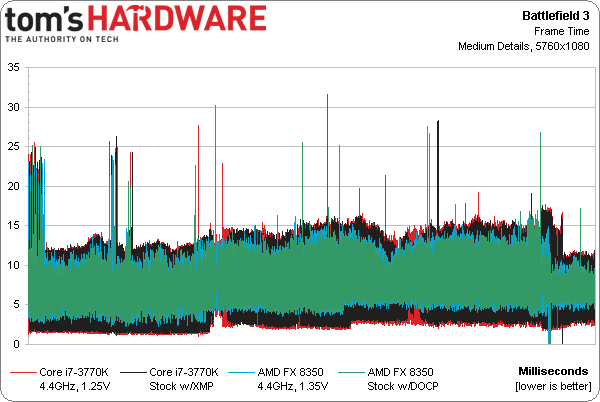This screenshot has height=402, width=600.
Task: Click the tall black spike near 28
Action: pyautogui.click(x=438, y=172)
